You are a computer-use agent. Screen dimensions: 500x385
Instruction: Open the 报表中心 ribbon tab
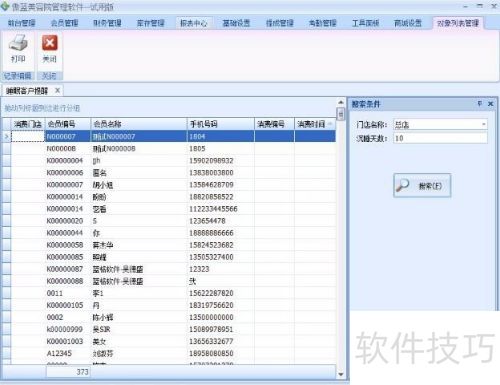click(194, 23)
